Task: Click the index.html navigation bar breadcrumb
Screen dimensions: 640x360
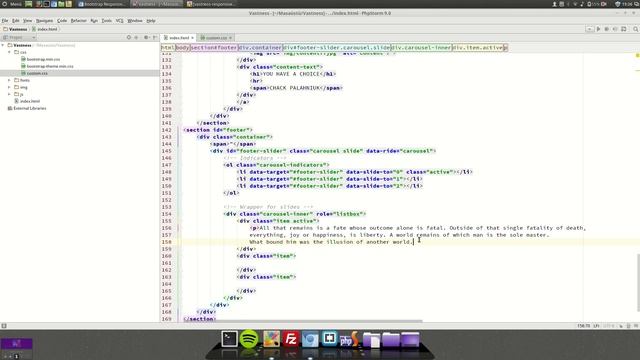Action: point(45,29)
